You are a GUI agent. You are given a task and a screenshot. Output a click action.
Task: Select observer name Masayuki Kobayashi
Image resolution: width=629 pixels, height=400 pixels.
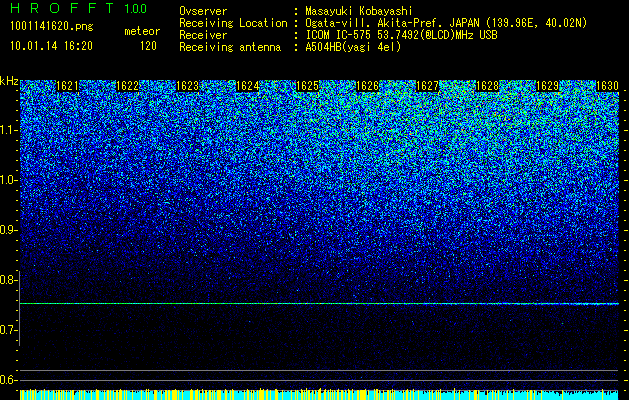[x=359, y=11]
